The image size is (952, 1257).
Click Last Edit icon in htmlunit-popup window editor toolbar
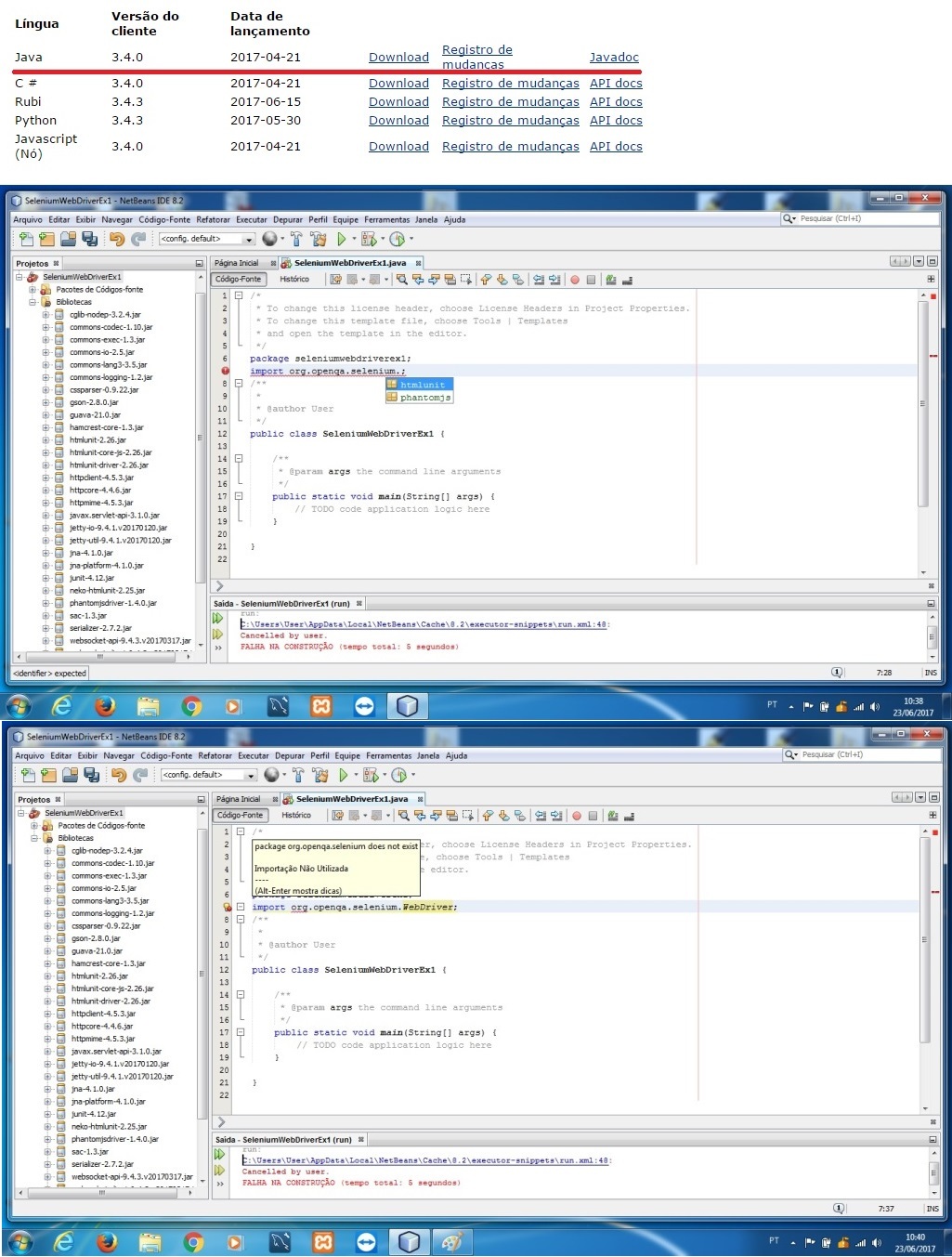click(x=336, y=280)
